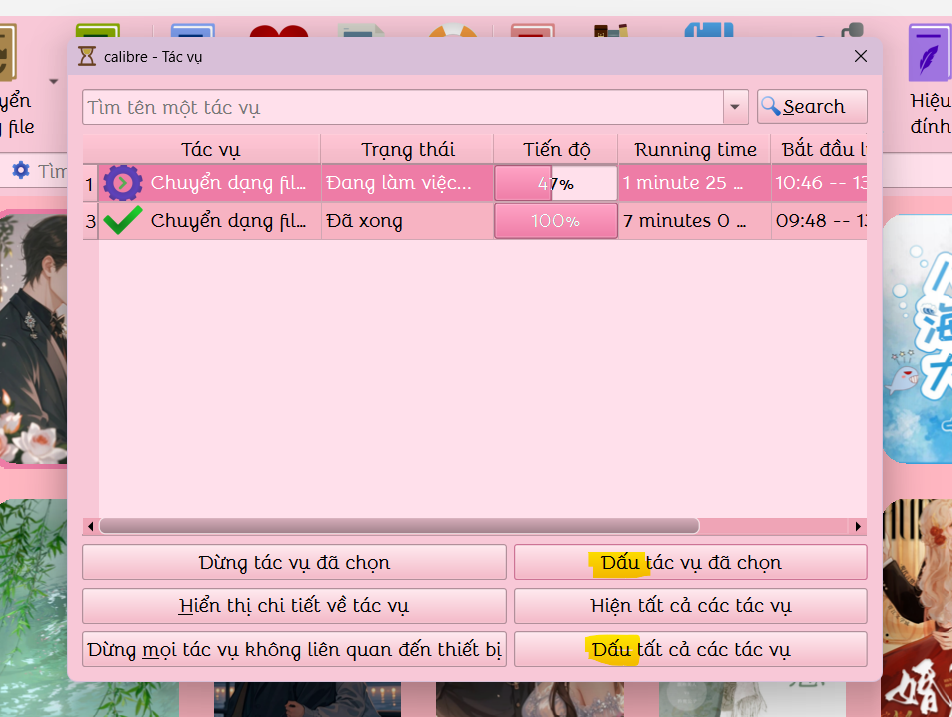This screenshot has width=952, height=717.
Task: Select row header number 1
Action: coord(90,183)
